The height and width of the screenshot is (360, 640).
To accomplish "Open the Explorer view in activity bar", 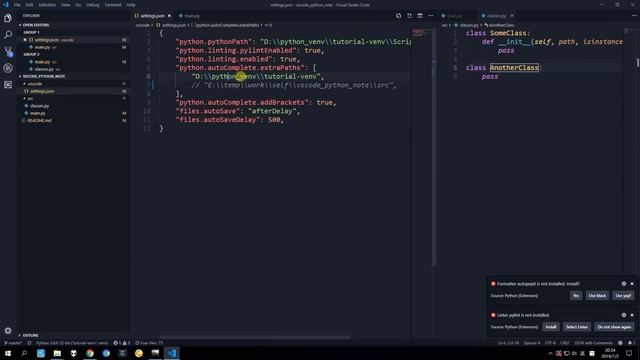I will pyautogui.click(x=8, y=18).
